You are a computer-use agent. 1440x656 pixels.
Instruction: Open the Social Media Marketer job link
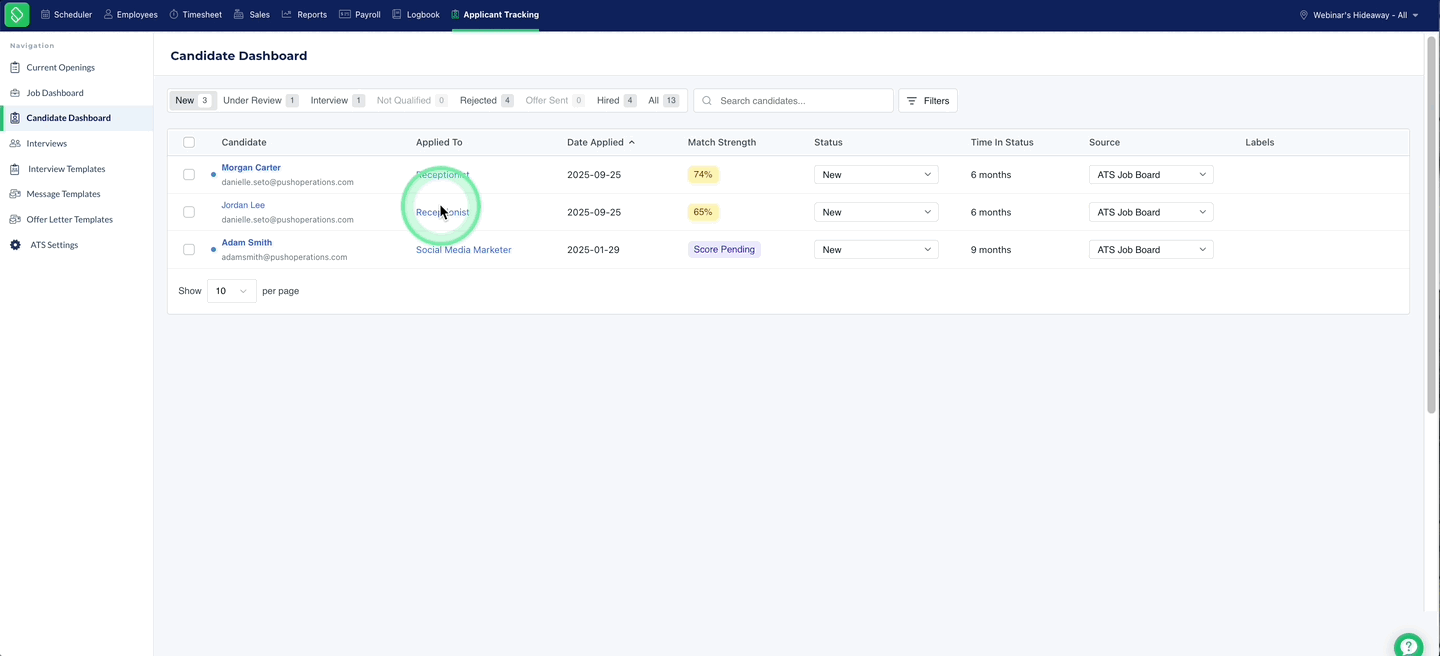tap(464, 250)
